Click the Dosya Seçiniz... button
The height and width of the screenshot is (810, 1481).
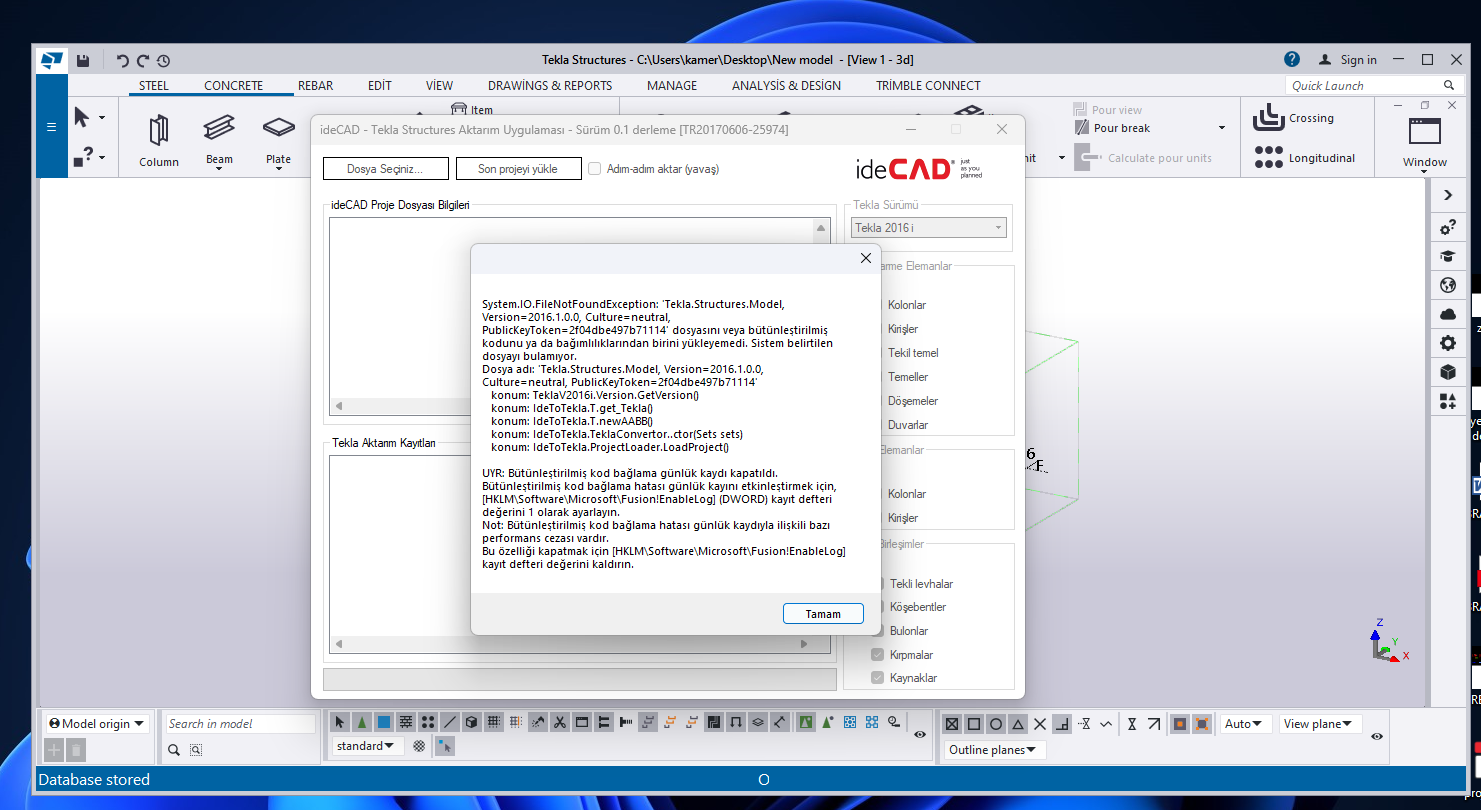coord(385,169)
